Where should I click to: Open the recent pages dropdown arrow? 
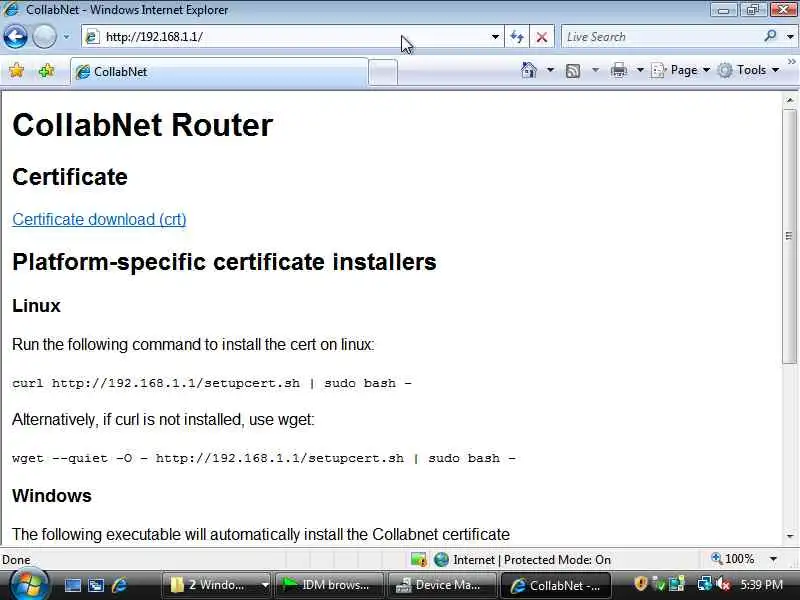coord(66,37)
